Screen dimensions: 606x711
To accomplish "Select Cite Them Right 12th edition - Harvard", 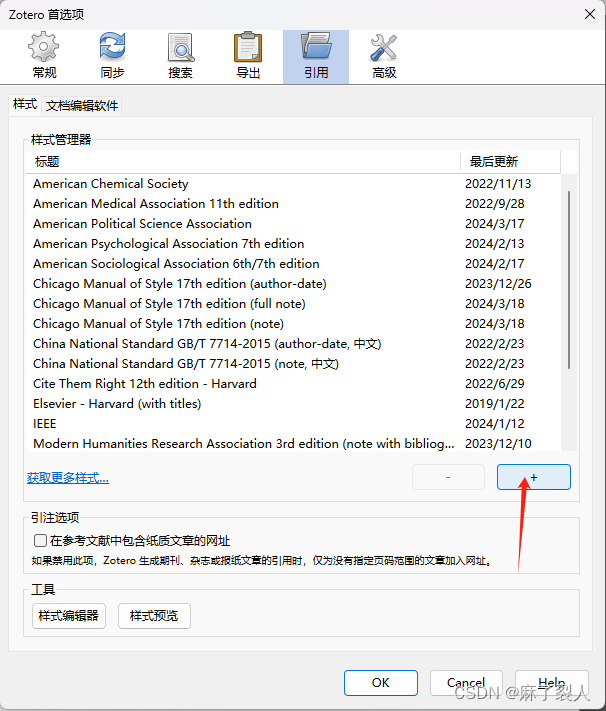I will tap(293, 383).
